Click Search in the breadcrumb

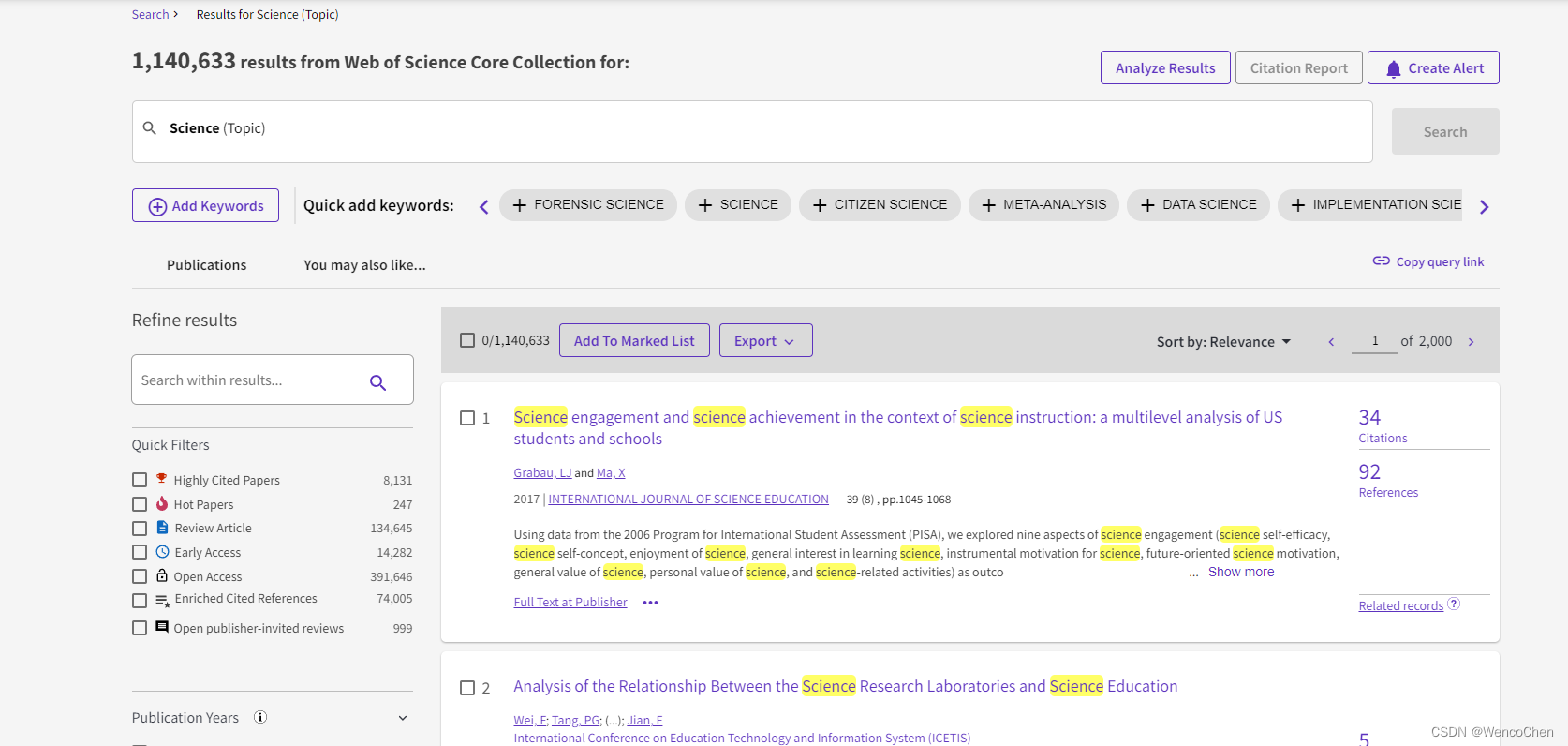click(150, 14)
